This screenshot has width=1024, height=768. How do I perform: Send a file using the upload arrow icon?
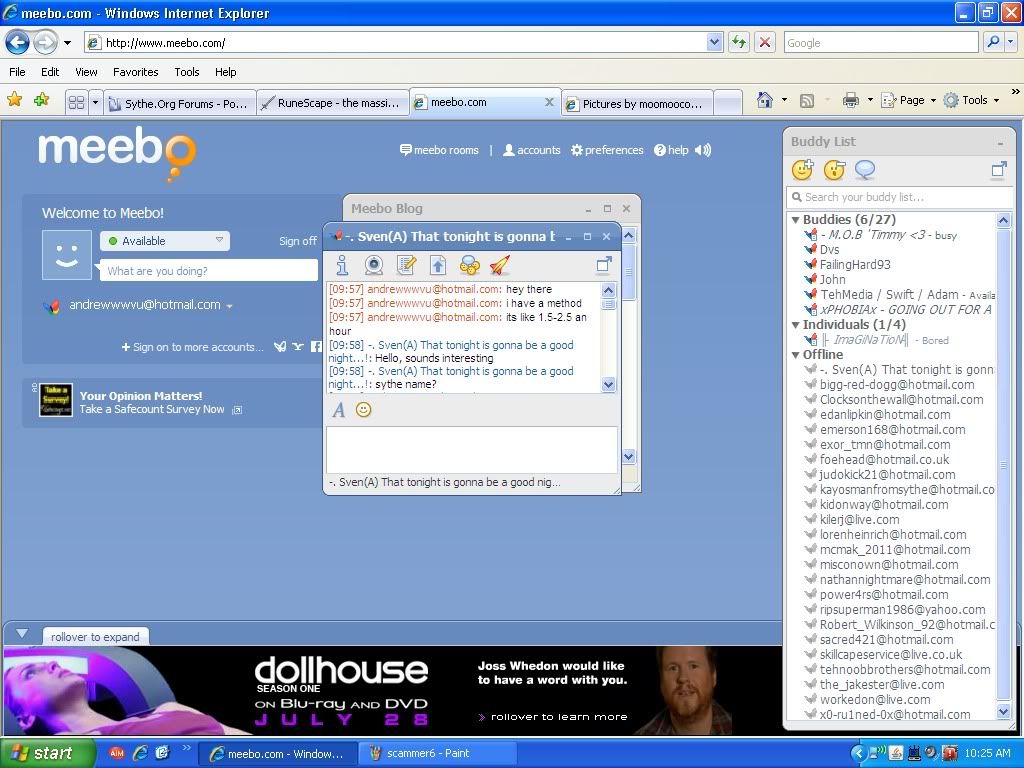438,265
